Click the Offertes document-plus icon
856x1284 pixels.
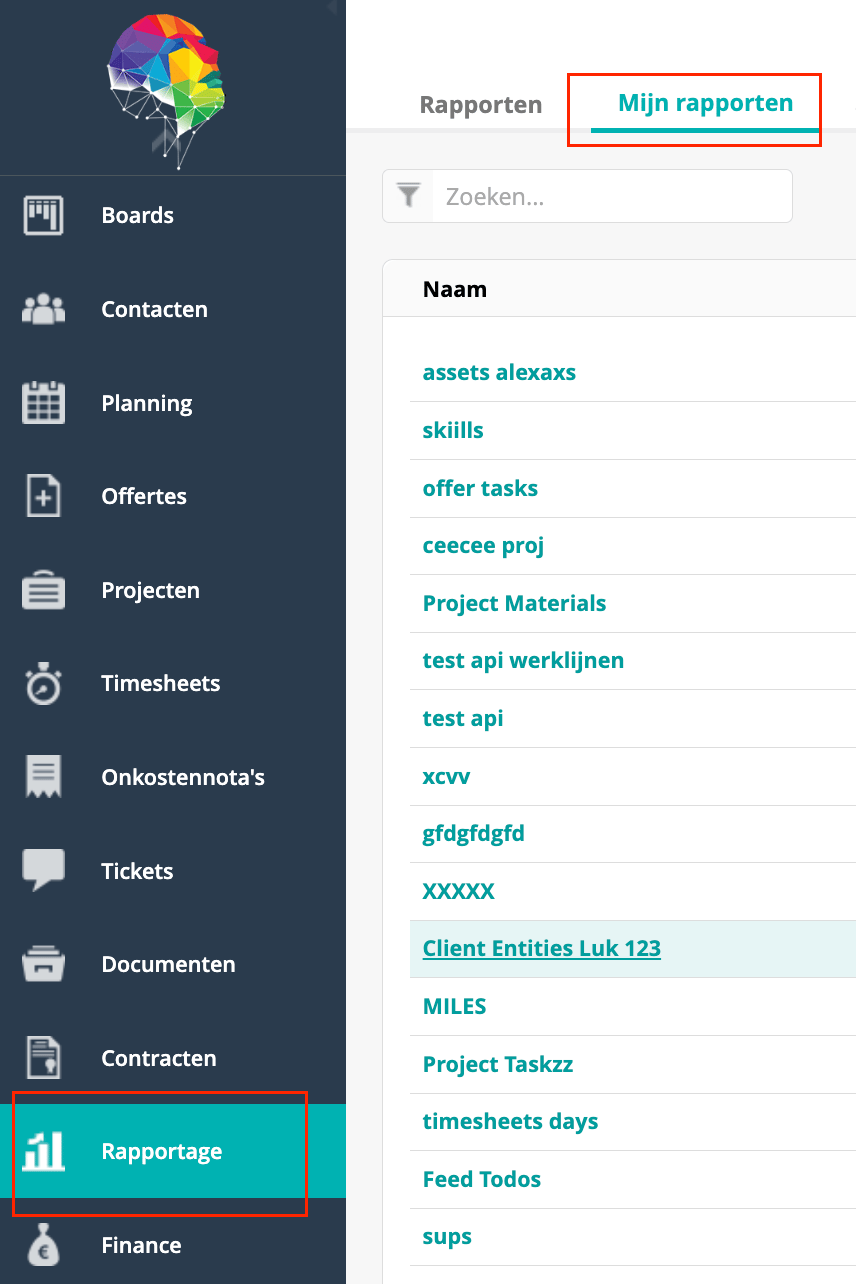(x=43, y=496)
